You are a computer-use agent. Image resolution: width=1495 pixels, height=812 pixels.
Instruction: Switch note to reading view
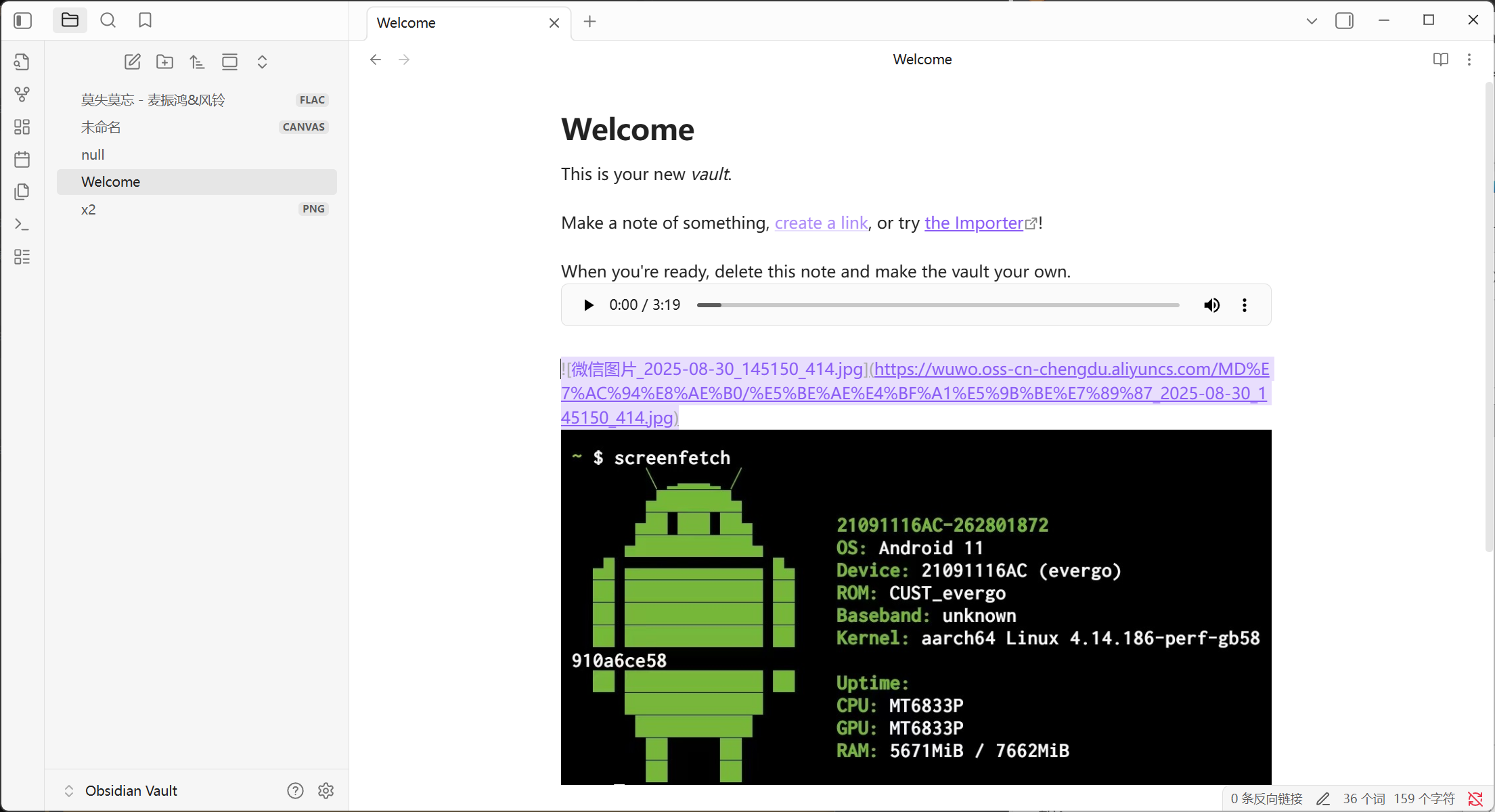(1440, 60)
